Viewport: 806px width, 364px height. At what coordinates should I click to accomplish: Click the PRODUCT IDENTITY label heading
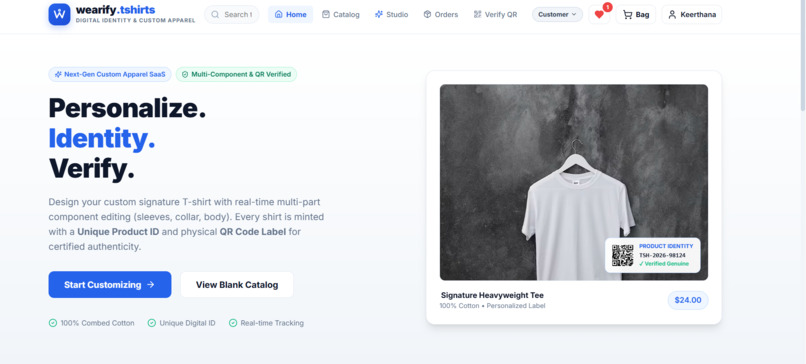coord(666,246)
